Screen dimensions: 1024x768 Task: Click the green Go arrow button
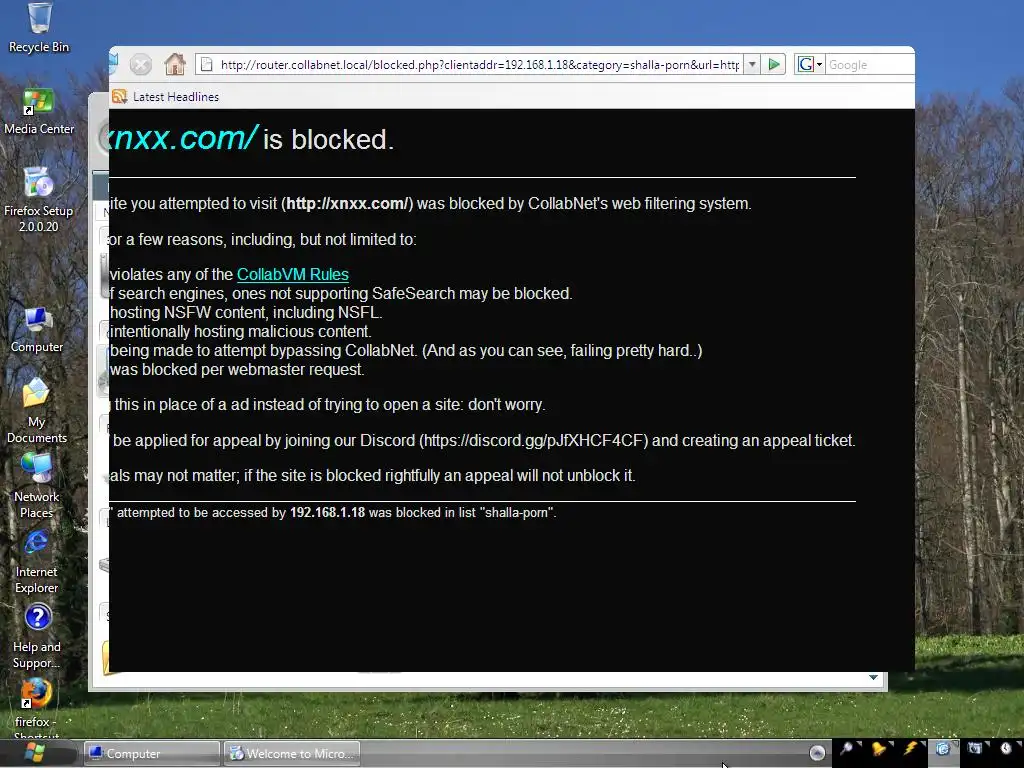[x=774, y=65]
